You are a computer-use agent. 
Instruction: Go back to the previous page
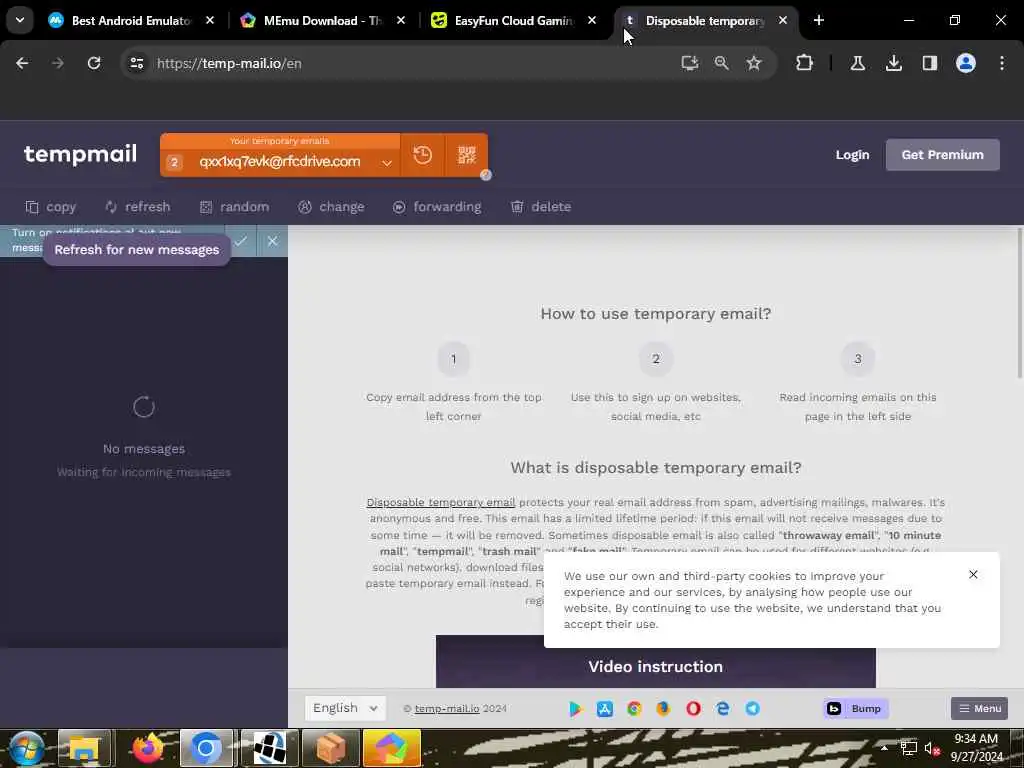[x=22, y=63]
